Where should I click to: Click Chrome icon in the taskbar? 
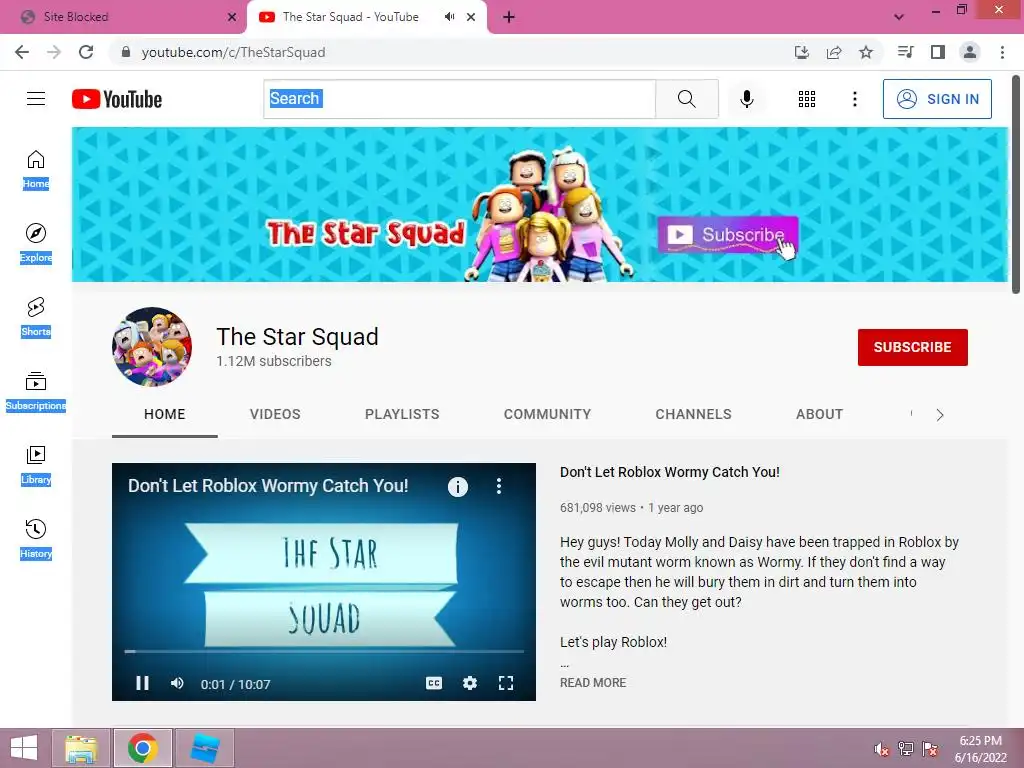pos(143,748)
